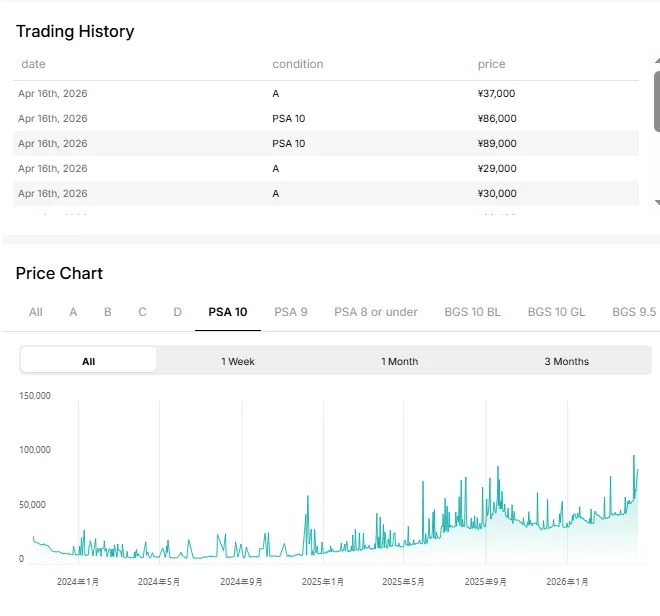This screenshot has width=660, height=616.
Task: Choose the condition C tab
Action: click(143, 312)
